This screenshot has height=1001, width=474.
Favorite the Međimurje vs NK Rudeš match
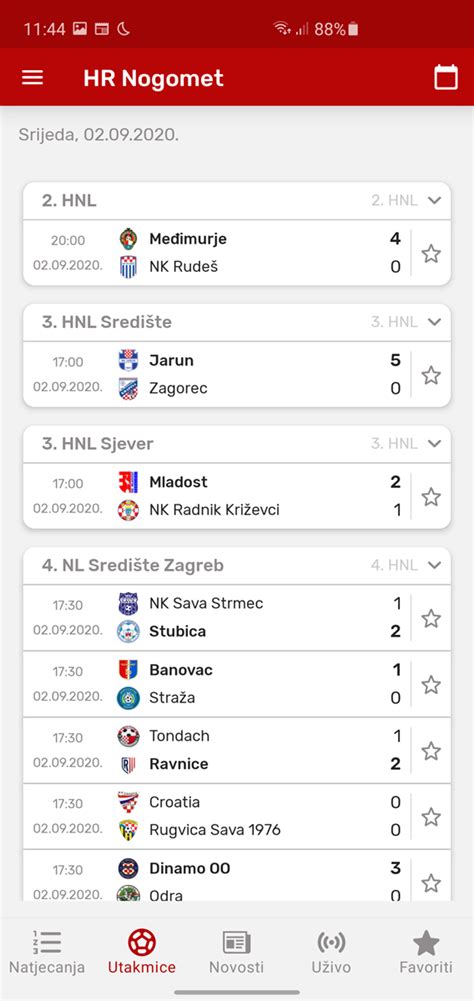point(431,253)
